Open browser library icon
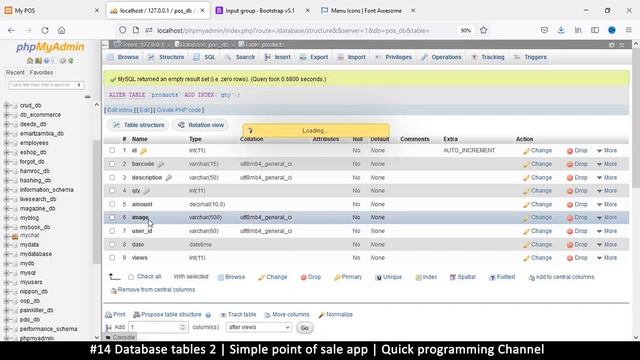Image resolution: width=640 pixels, height=360 pixels. pos(578,30)
